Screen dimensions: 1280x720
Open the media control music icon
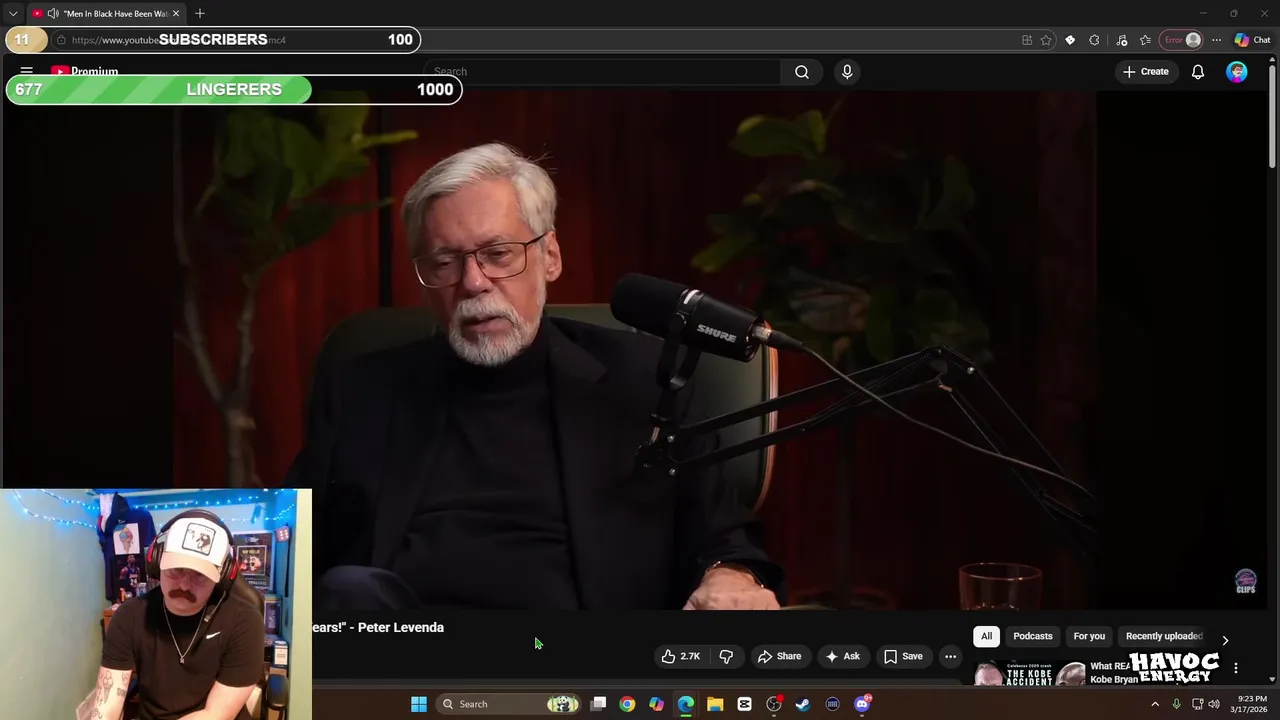(1122, 40)
